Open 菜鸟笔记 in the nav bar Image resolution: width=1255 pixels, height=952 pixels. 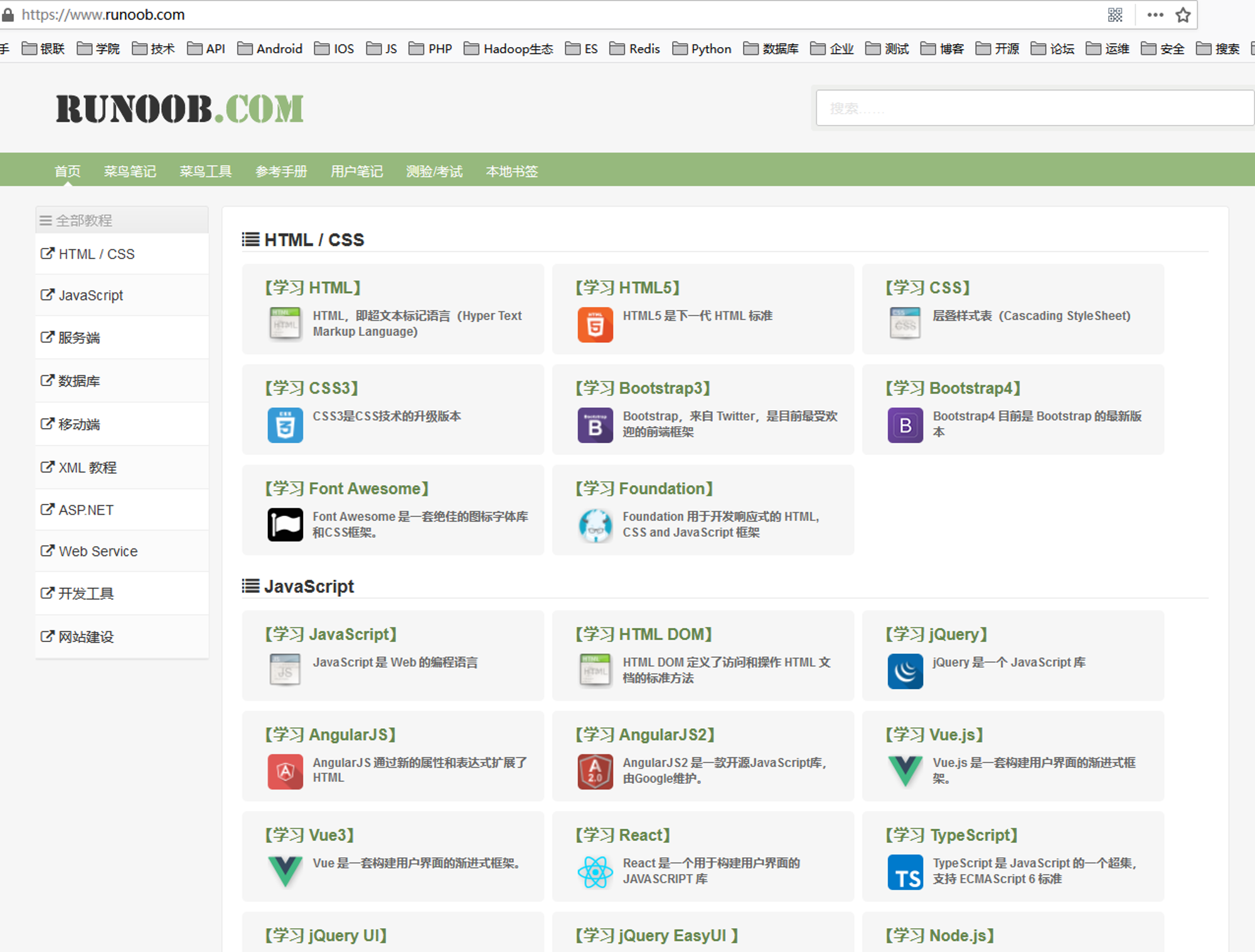pyautogui.click(x=130, y=171)
